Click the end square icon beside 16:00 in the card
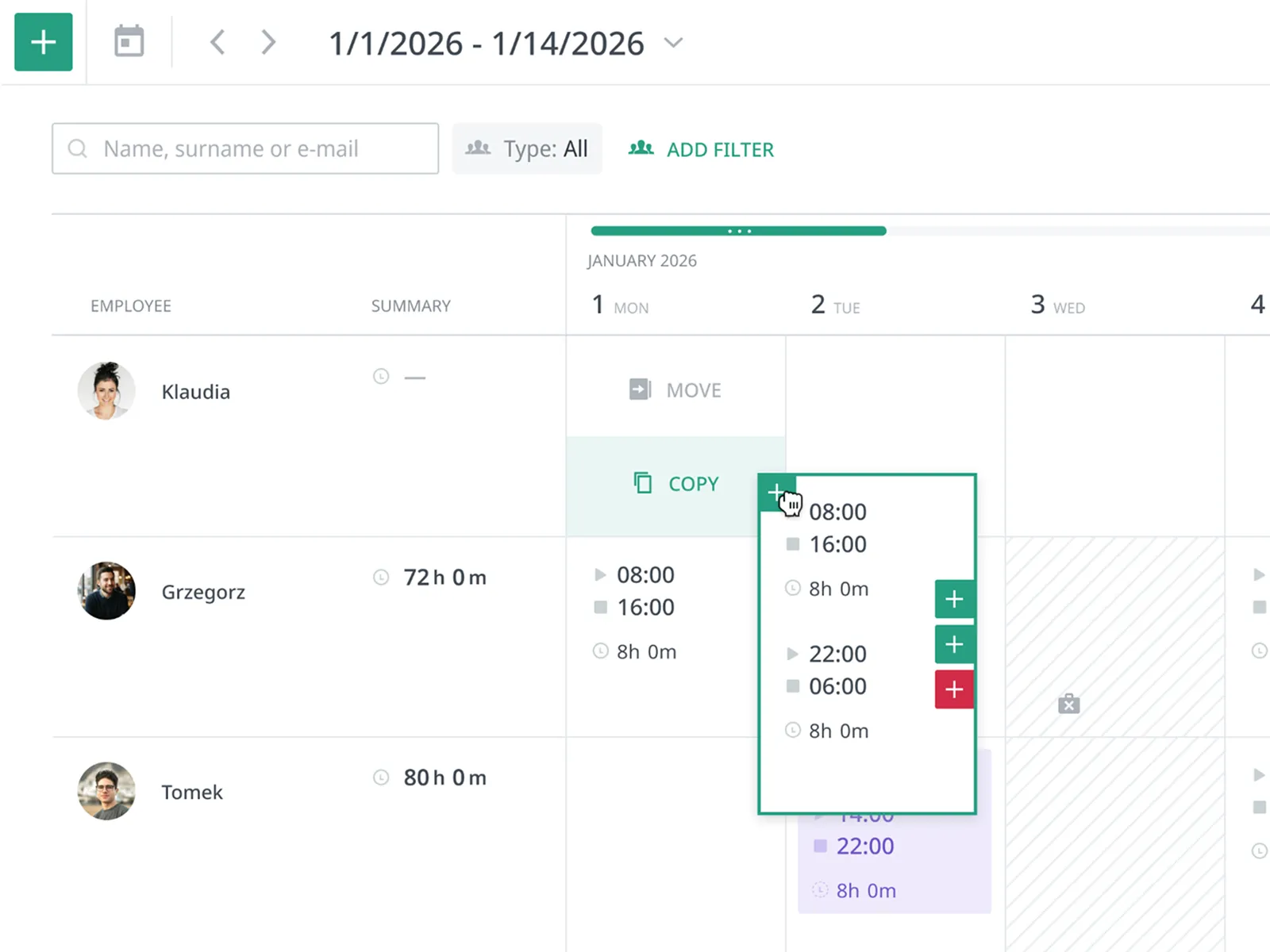Viewport: 1270px width, 952px height. click(792, 544)
